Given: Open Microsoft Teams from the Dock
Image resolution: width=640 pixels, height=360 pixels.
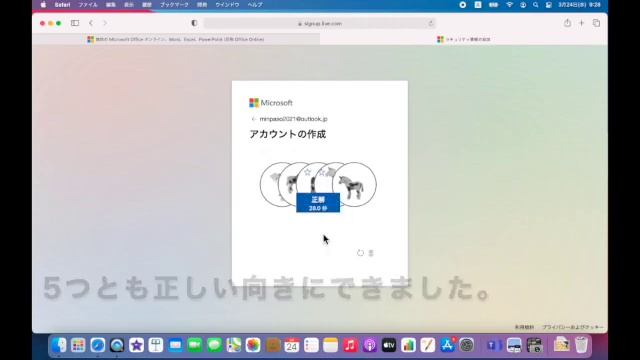Looking at the screenshot, I should [494, 345].
